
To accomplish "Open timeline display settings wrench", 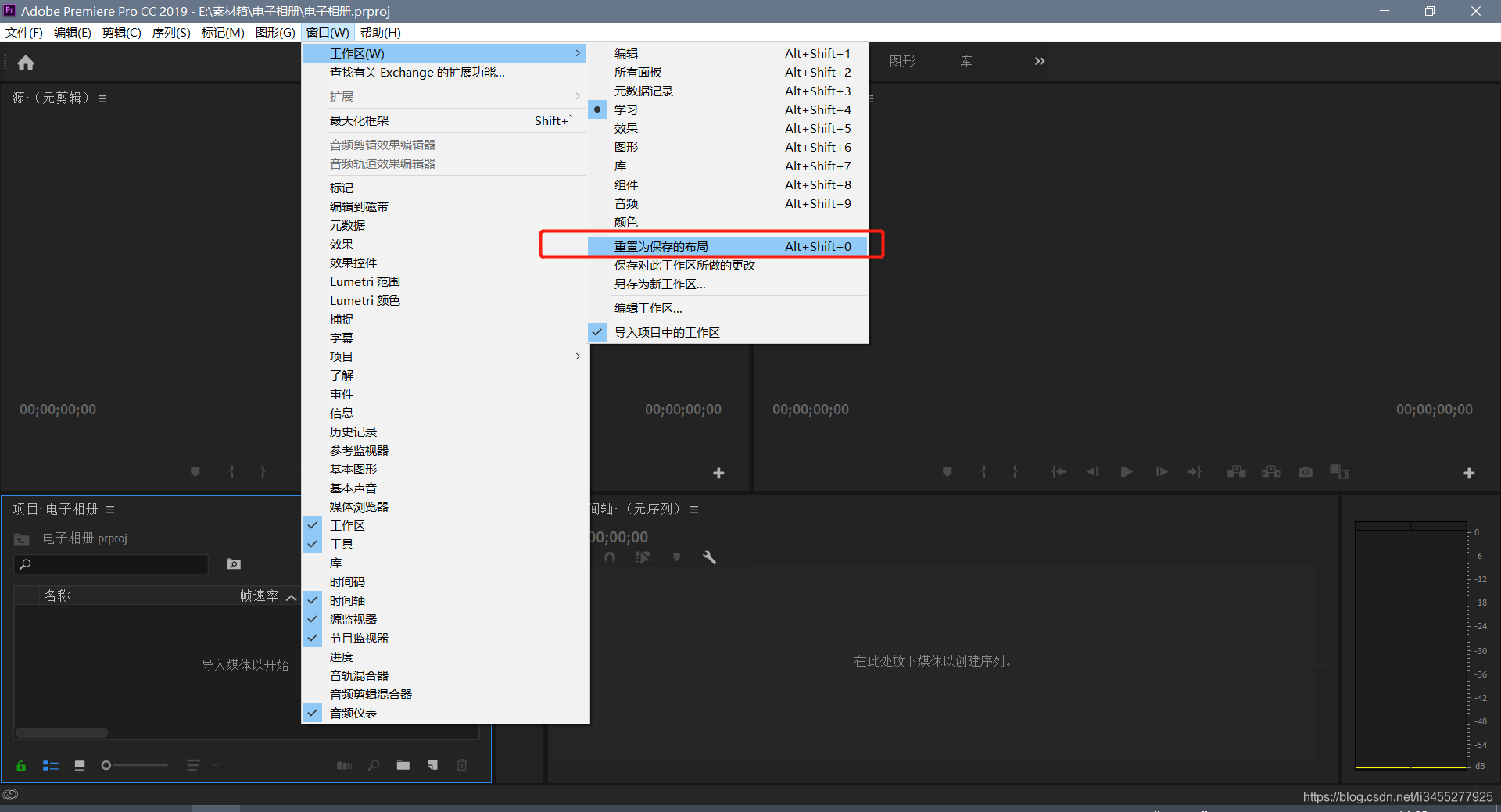I will (x=710, y=557).
